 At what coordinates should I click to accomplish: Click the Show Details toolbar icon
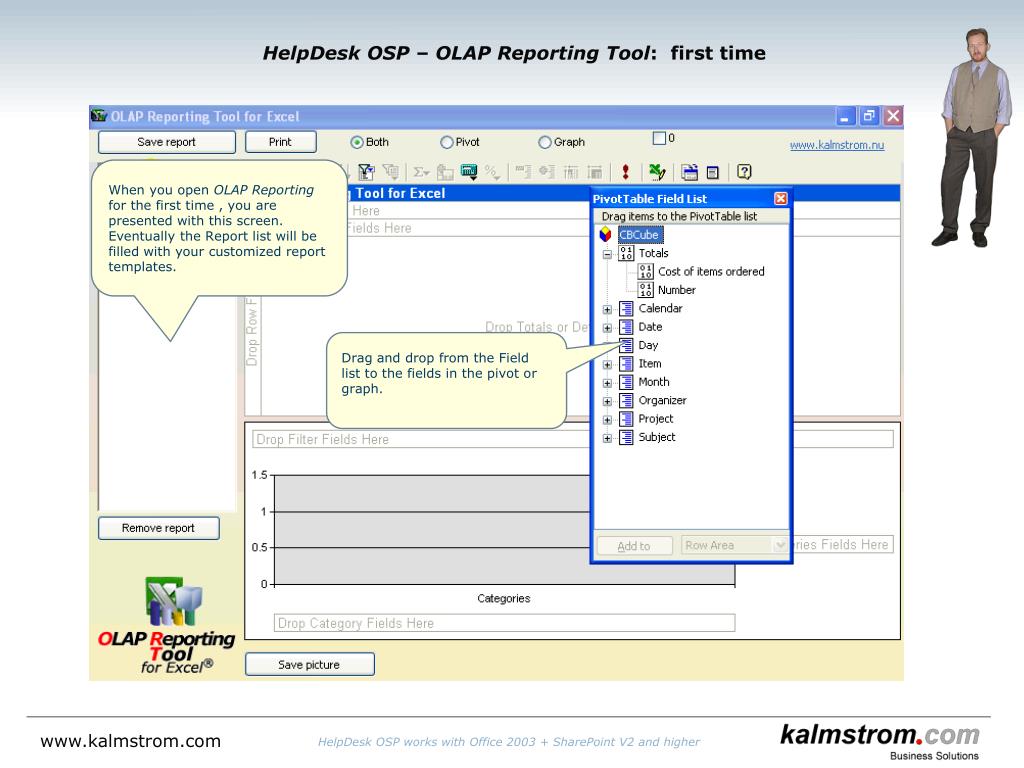[594, 172]
